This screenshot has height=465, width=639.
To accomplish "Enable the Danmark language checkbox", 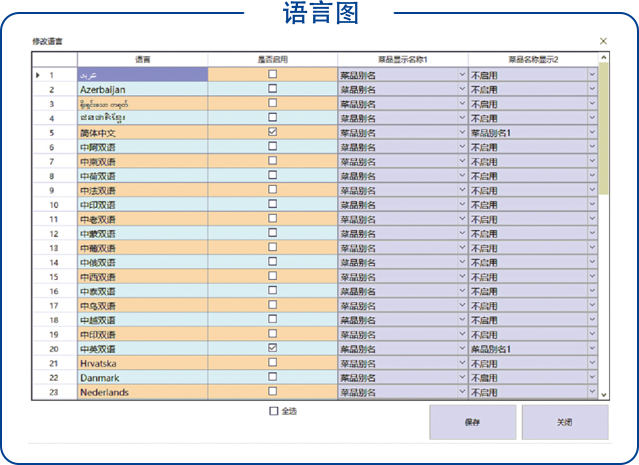I will (x=273, y=377).
